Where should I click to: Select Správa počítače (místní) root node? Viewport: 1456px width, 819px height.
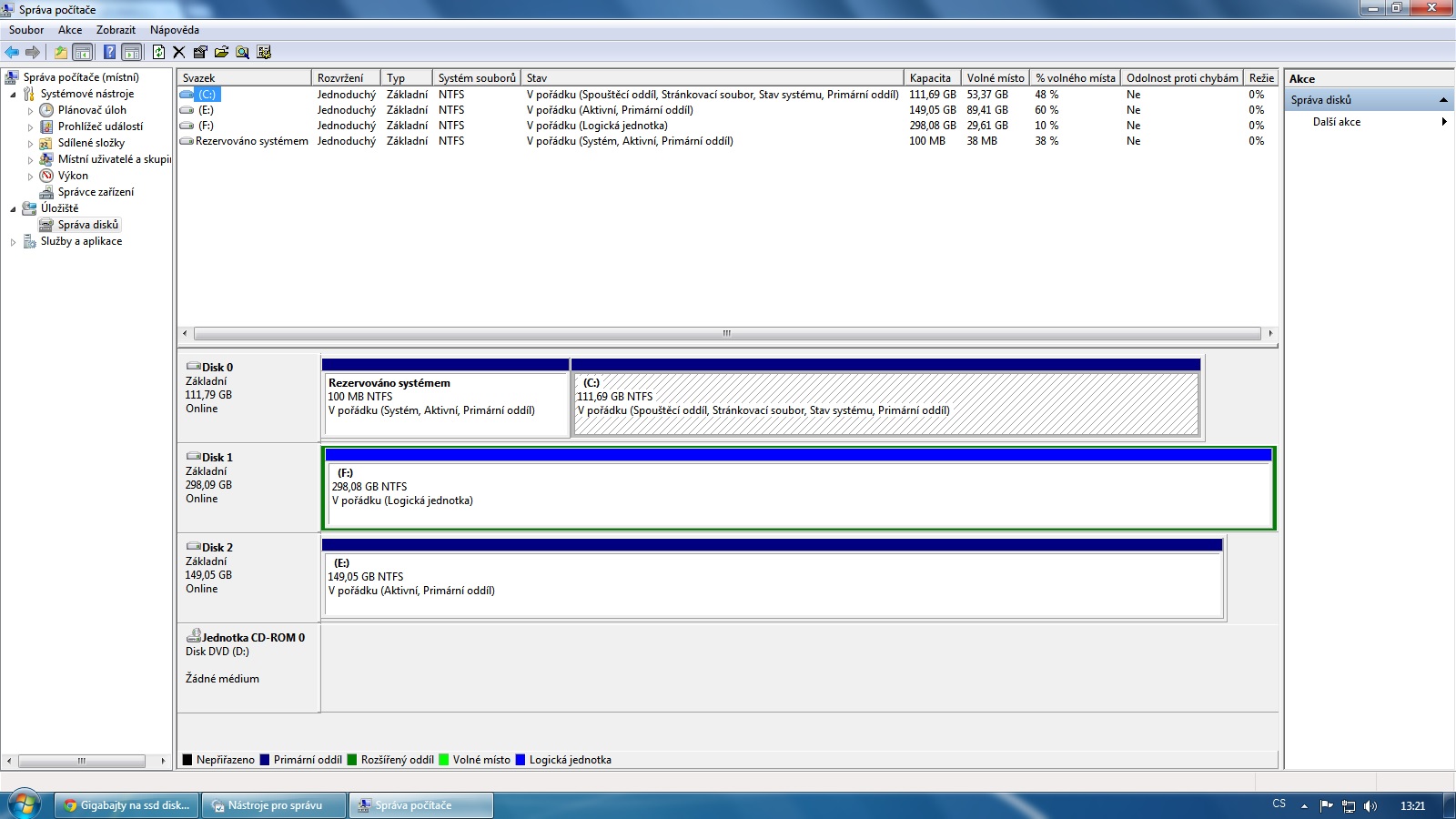tap(81, 77)
